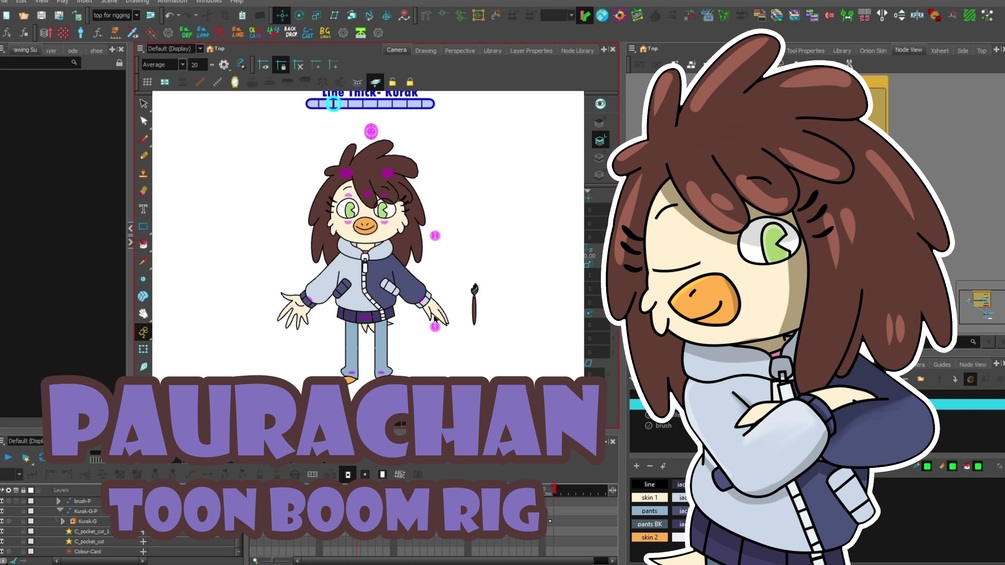Select the 'pants' colour swatch

(x=649, y=511)
